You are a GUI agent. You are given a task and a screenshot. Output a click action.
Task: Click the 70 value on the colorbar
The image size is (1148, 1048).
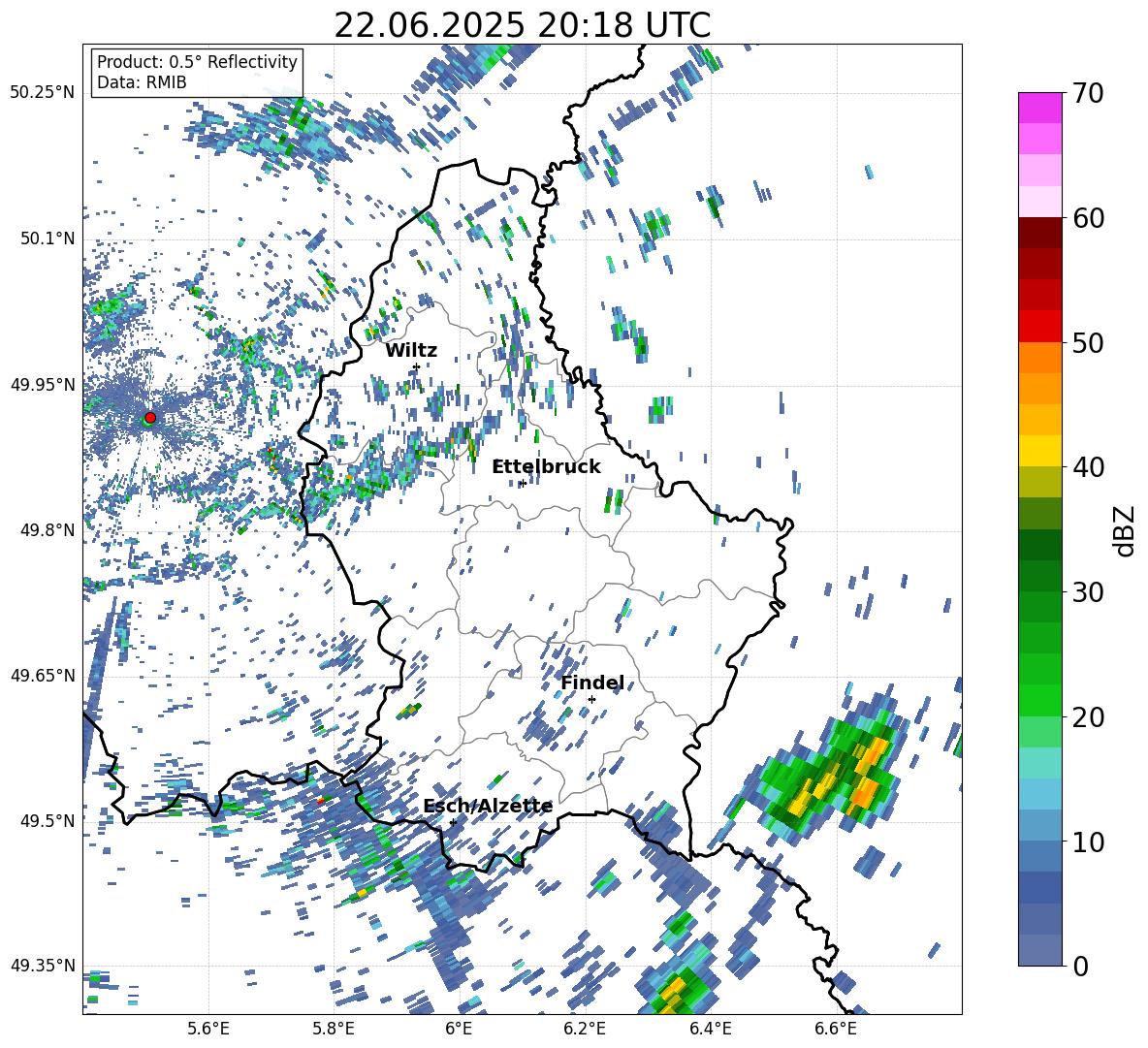[1088, 94]
